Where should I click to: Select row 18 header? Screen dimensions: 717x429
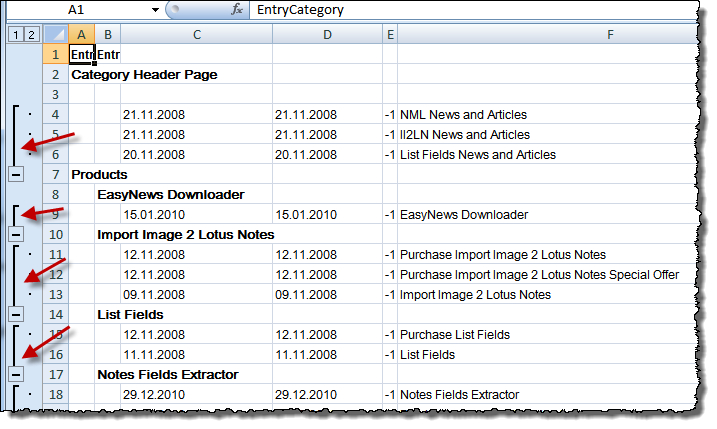click(x=56, y=394)
